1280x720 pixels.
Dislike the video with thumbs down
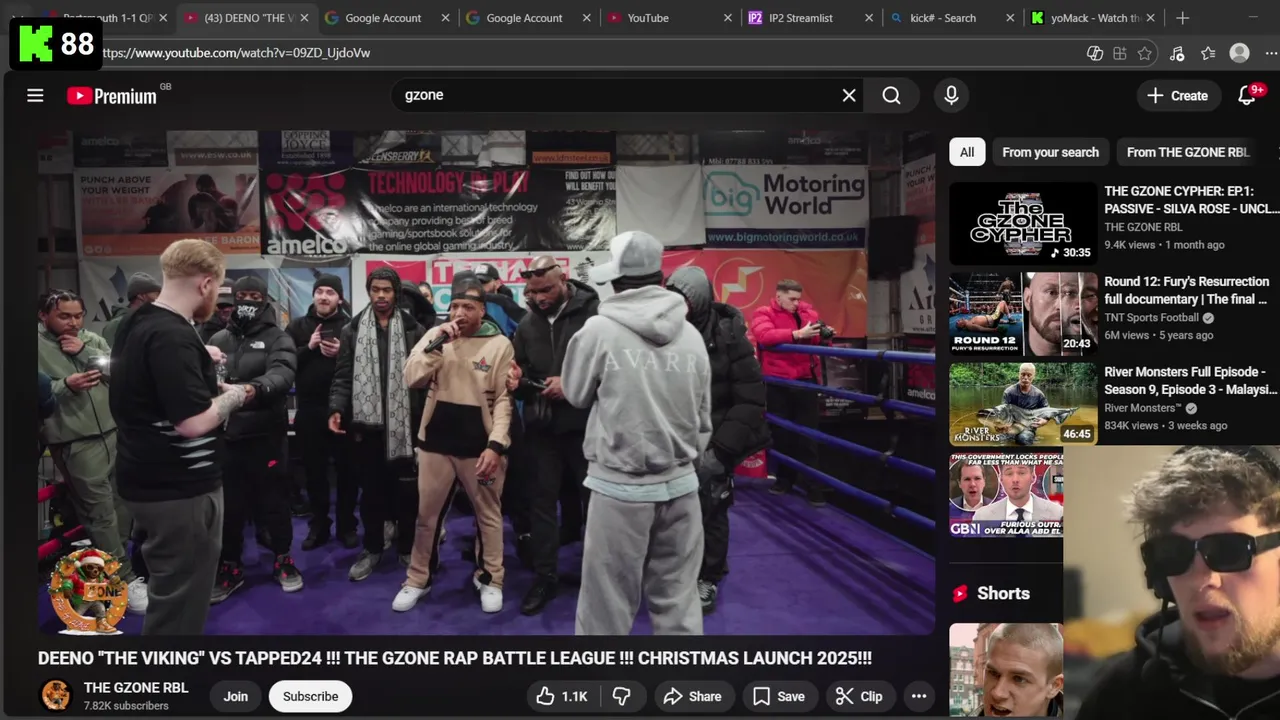tap(621, 696)
